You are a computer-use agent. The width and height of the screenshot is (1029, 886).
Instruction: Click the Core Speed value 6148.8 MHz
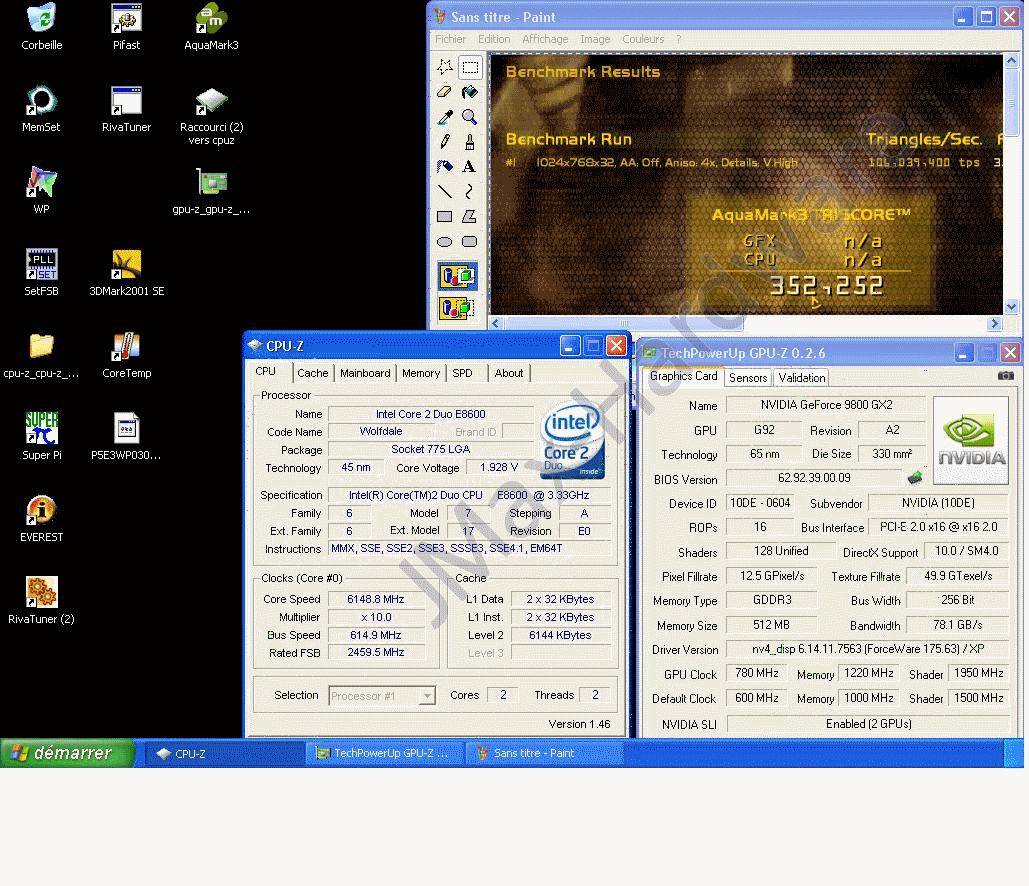(376, 599)
